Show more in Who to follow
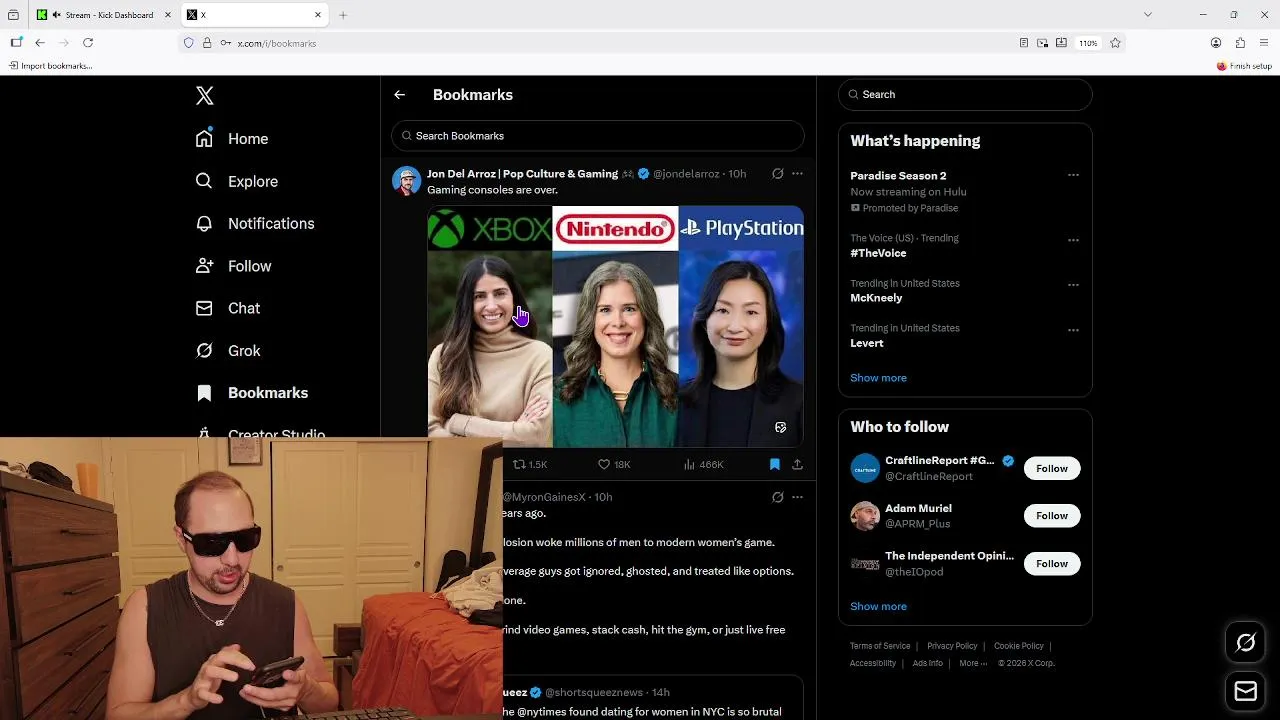 point(878,607)
